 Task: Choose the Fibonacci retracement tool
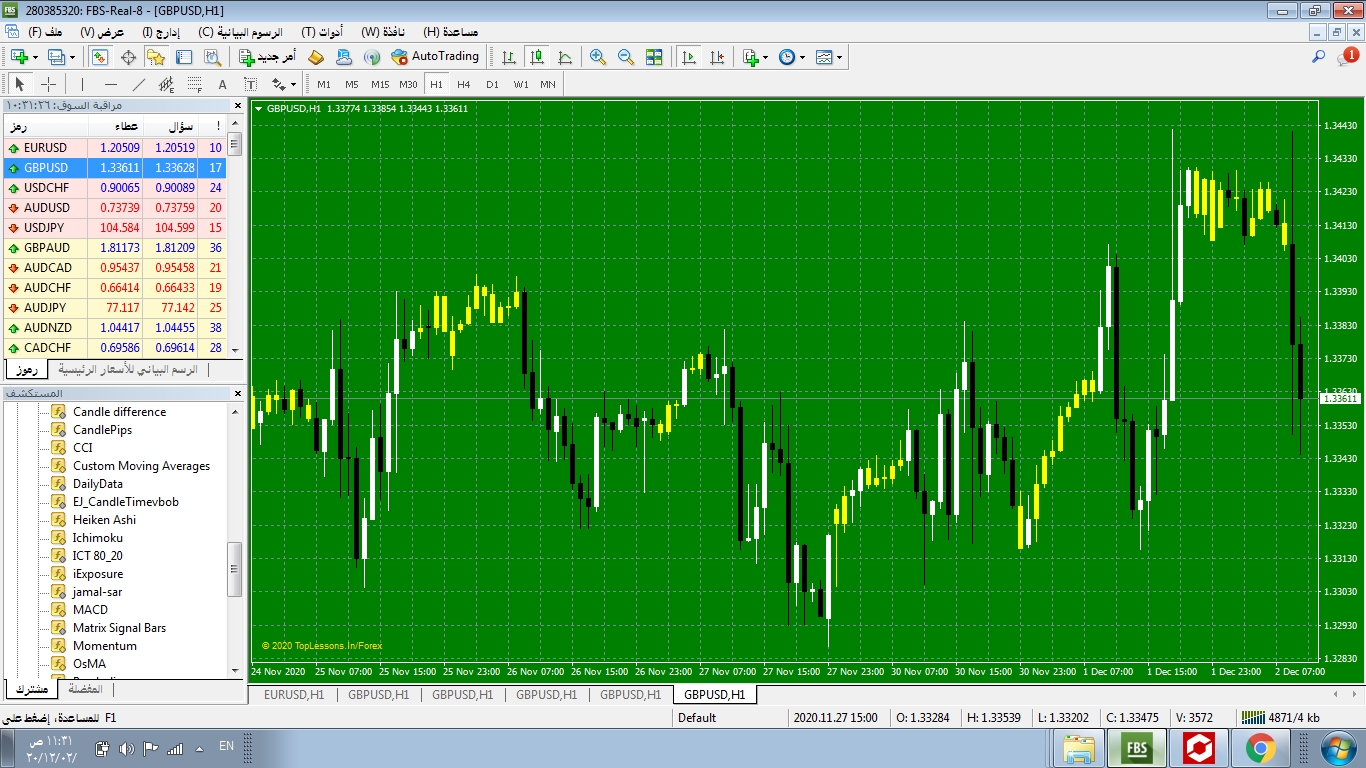coord(195,85)
